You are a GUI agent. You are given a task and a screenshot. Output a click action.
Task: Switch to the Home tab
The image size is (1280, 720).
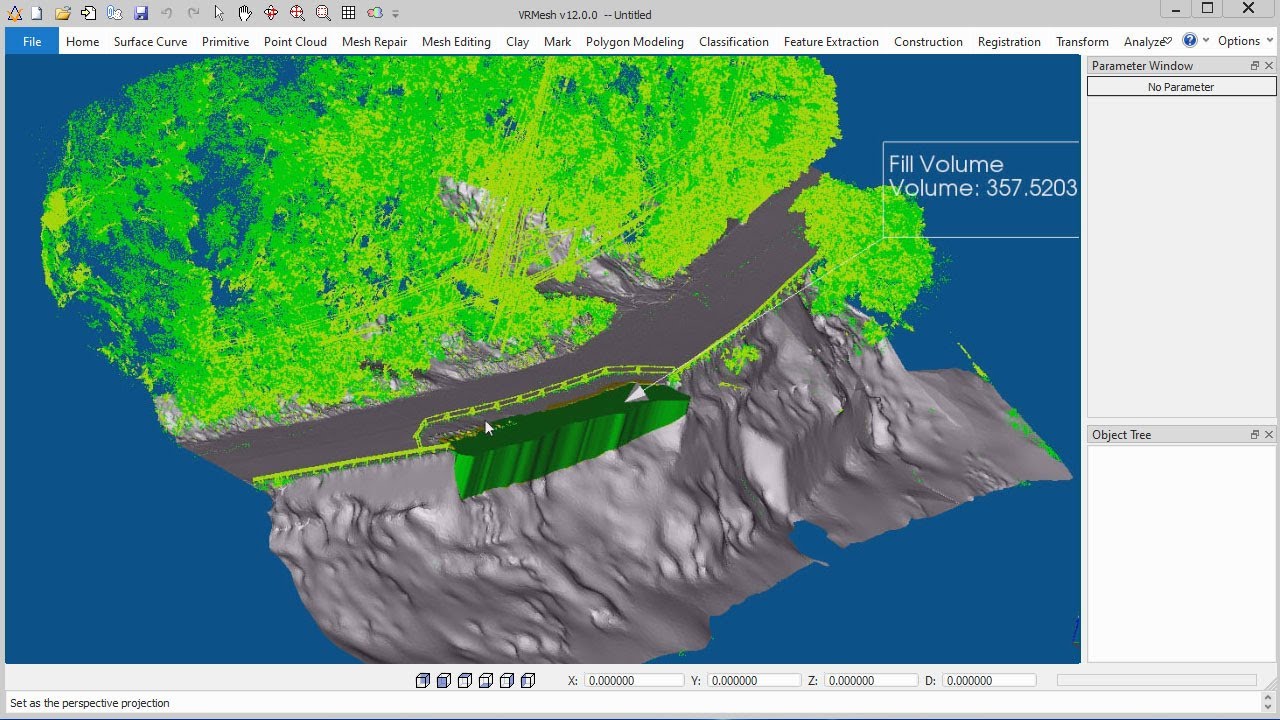point(82,41)
